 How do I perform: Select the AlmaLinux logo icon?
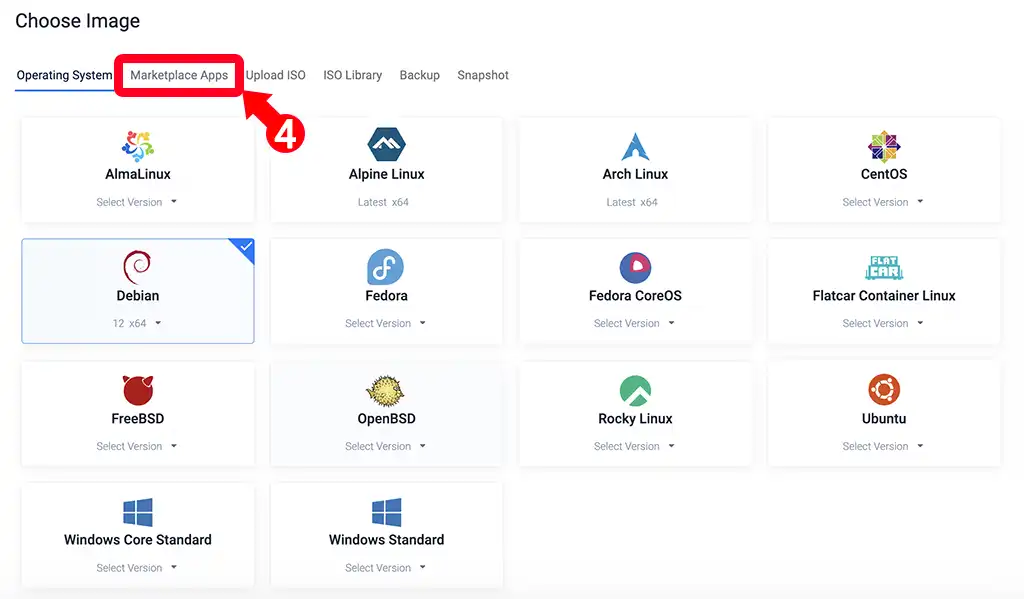coord(138,146)
